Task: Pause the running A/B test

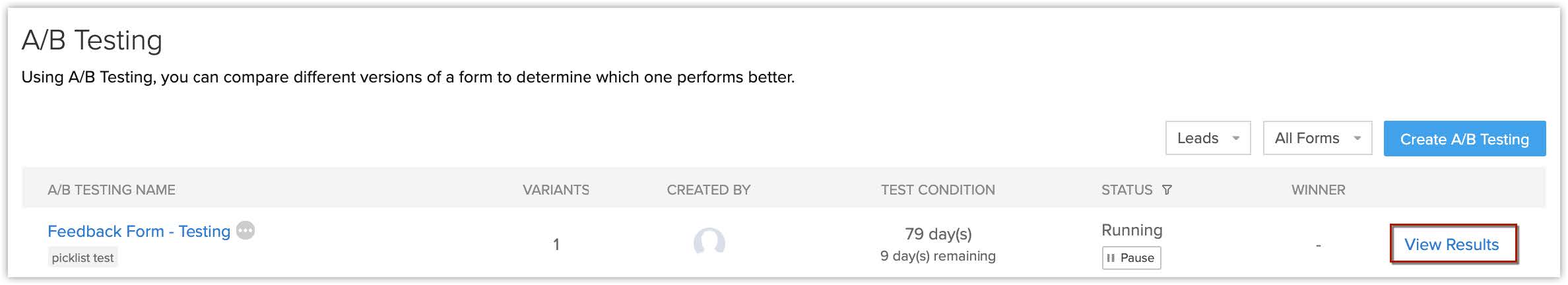Action: [1131, 258]
